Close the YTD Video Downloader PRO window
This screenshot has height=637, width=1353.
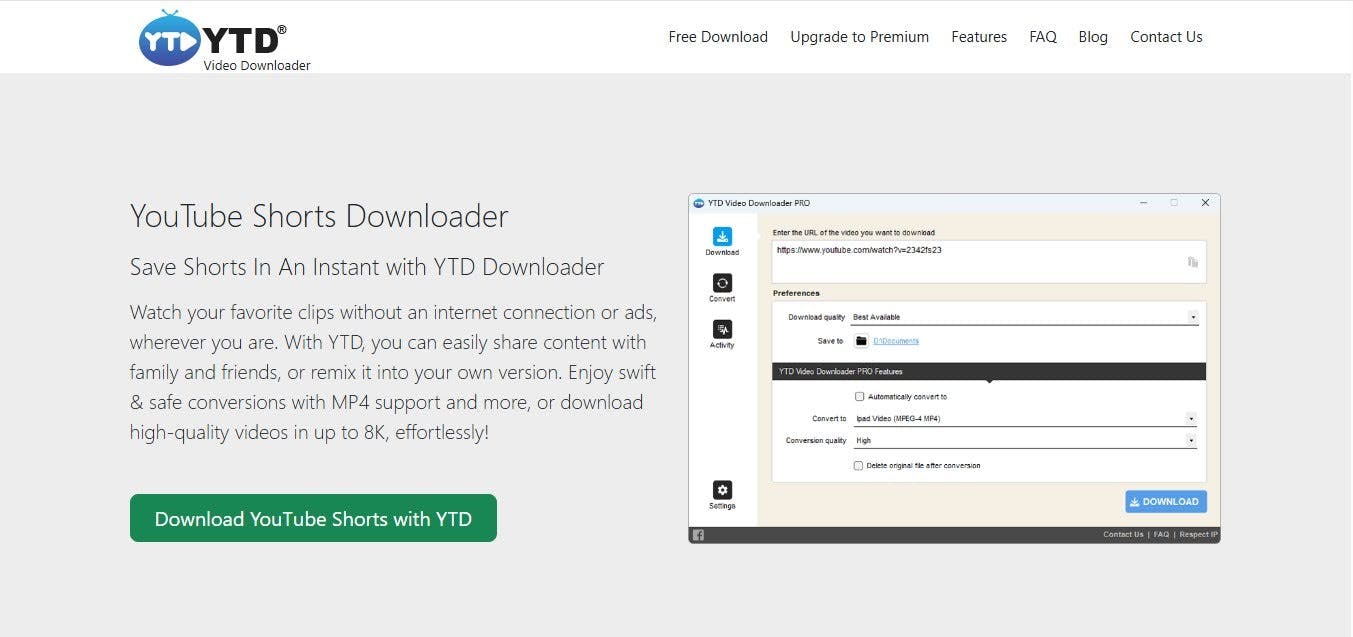pos(1205,203)
